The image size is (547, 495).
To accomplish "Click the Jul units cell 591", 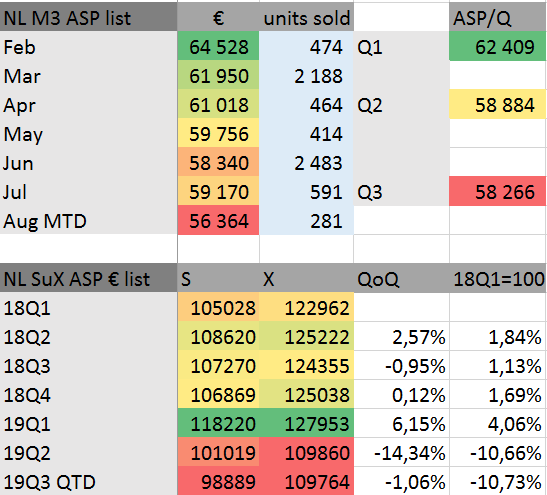I will coord(306,191).
